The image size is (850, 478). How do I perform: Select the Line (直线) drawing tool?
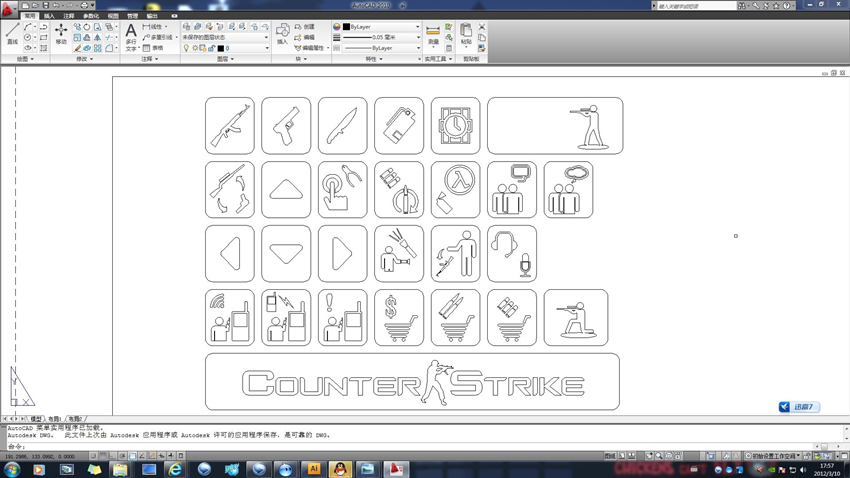12,33
